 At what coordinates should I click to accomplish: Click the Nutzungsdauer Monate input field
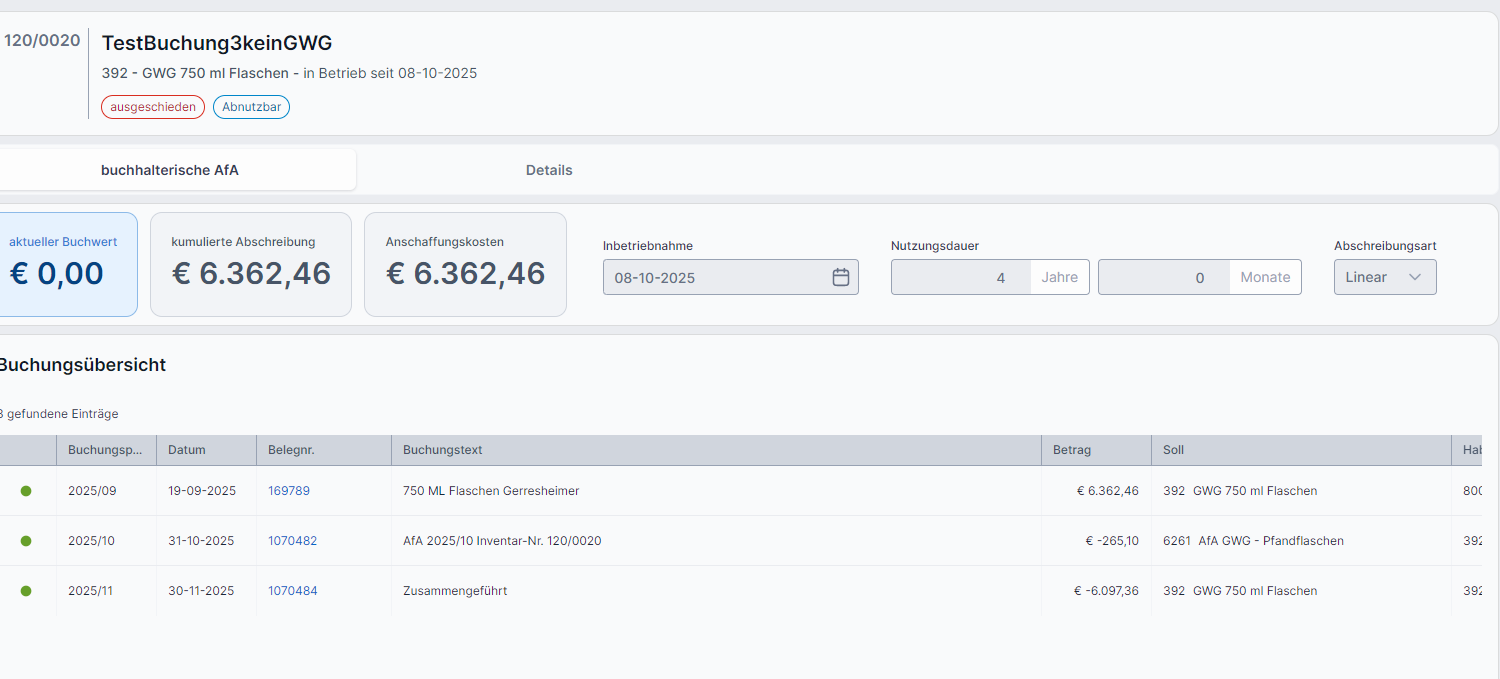tap(1164, 277)
